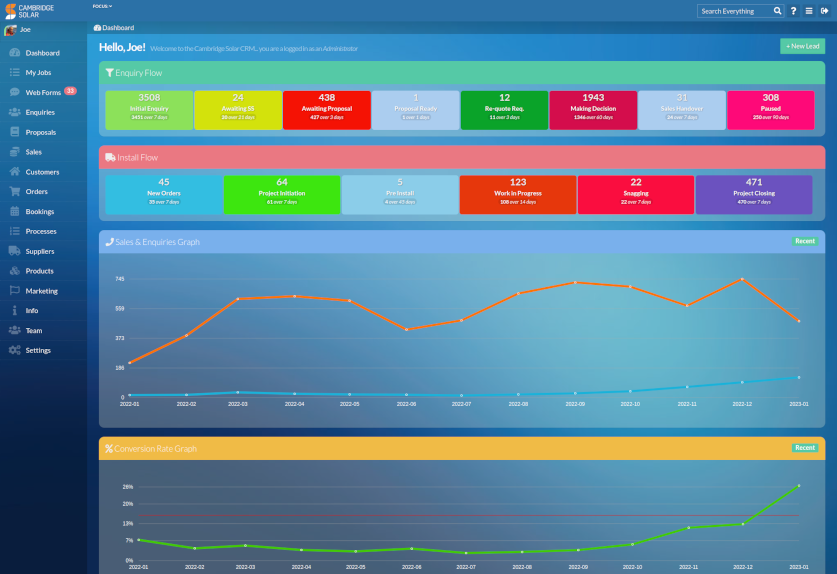The image size is (837, 574).
Task: Open the hamburger menu icon in header
Action: (809, 11)
